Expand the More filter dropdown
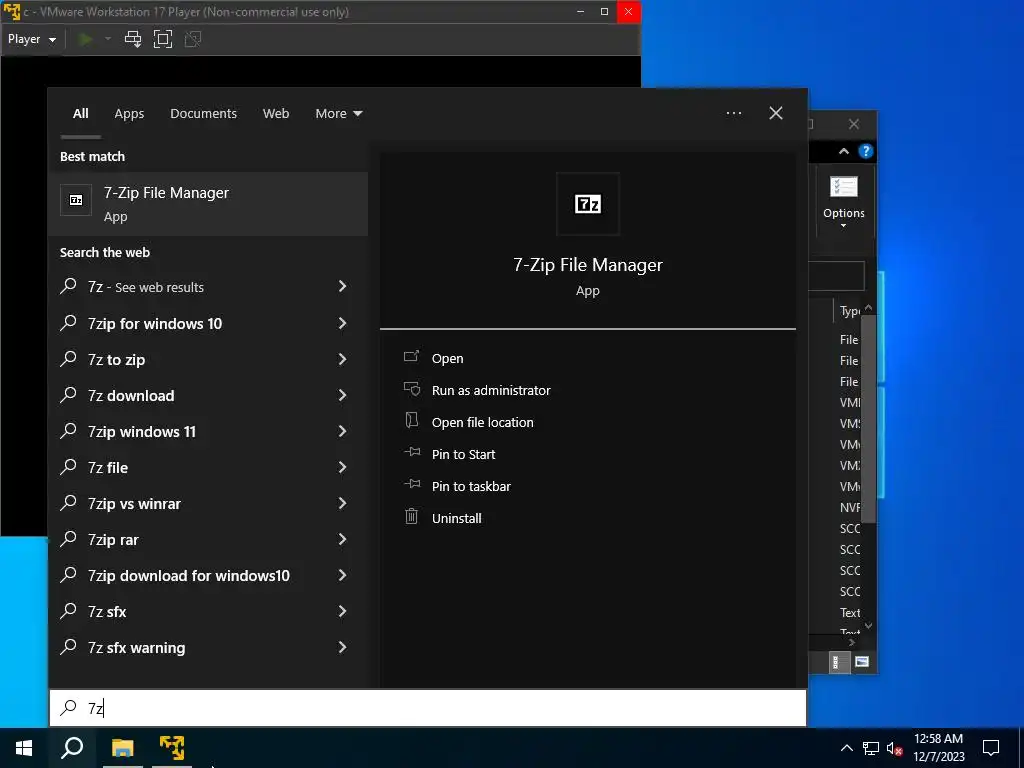 [x=339, y=114]
